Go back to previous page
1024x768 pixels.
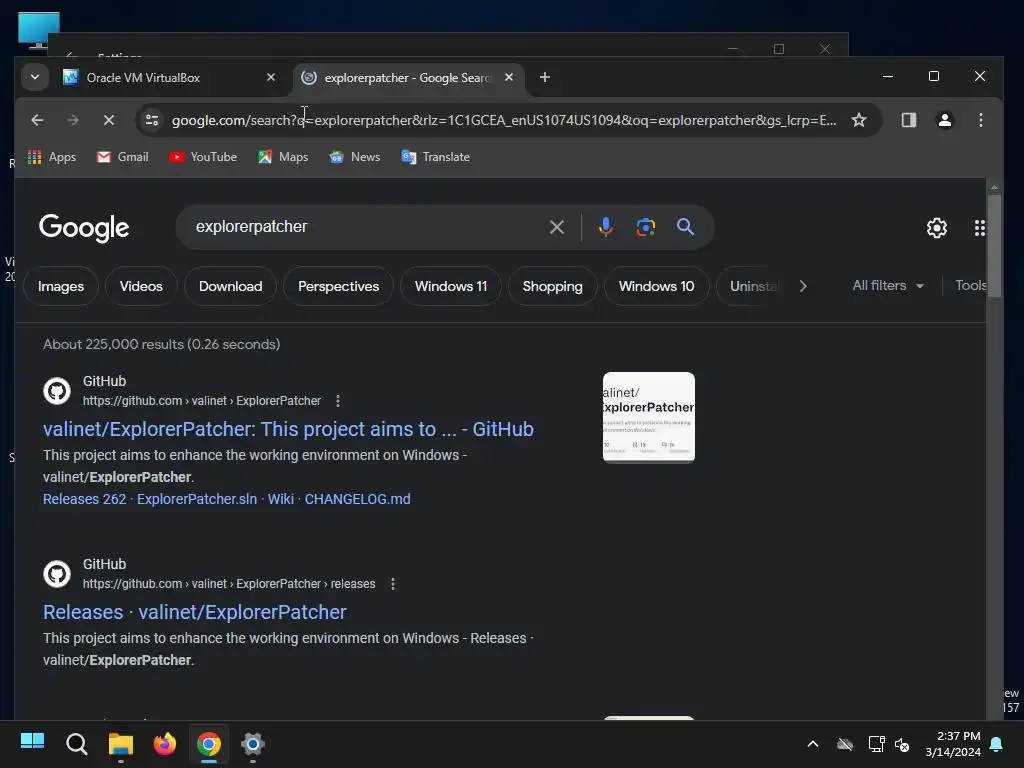(x=37, y=120)
